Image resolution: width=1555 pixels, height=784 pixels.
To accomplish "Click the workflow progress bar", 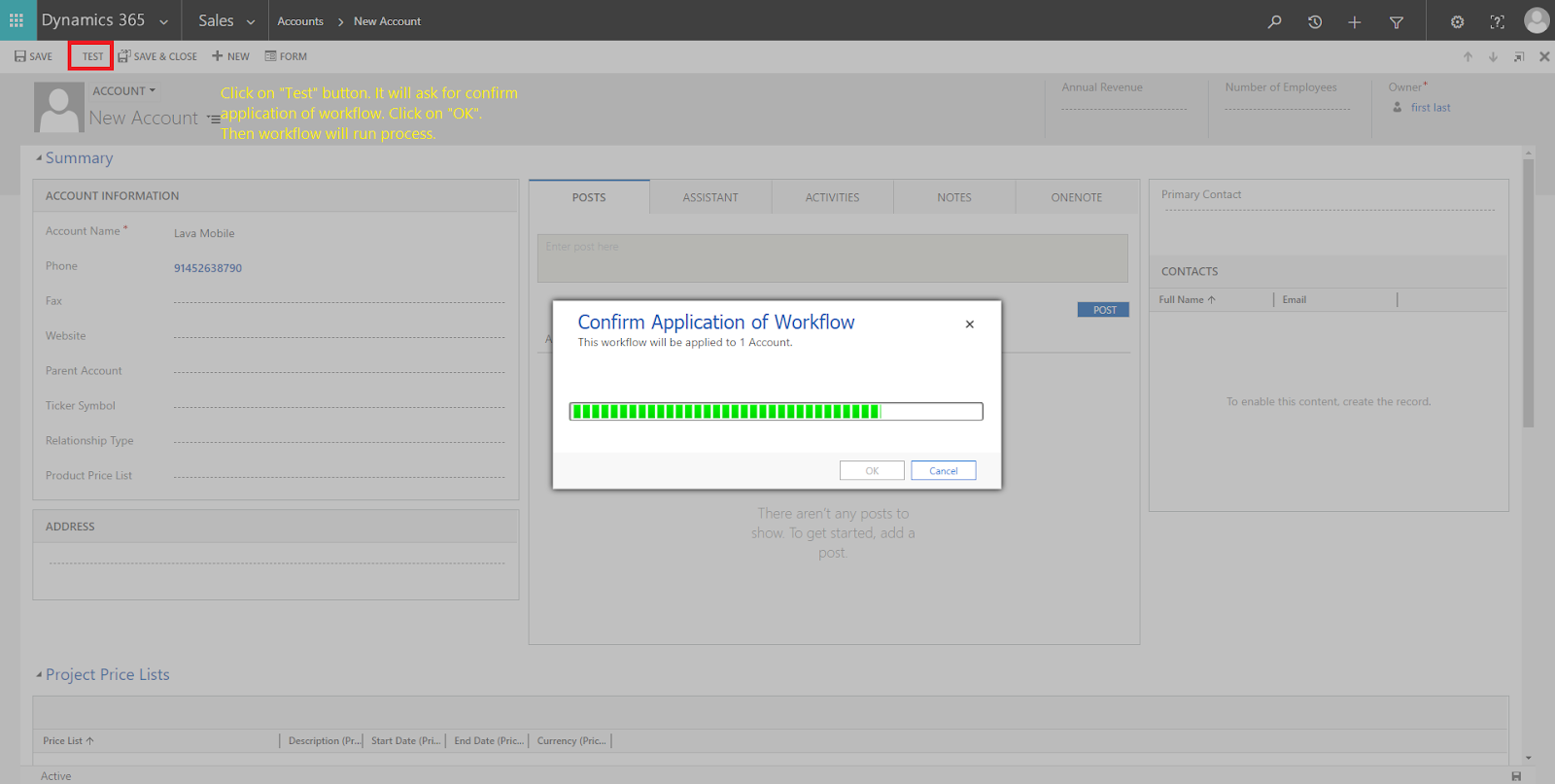I will coord(776,412).
